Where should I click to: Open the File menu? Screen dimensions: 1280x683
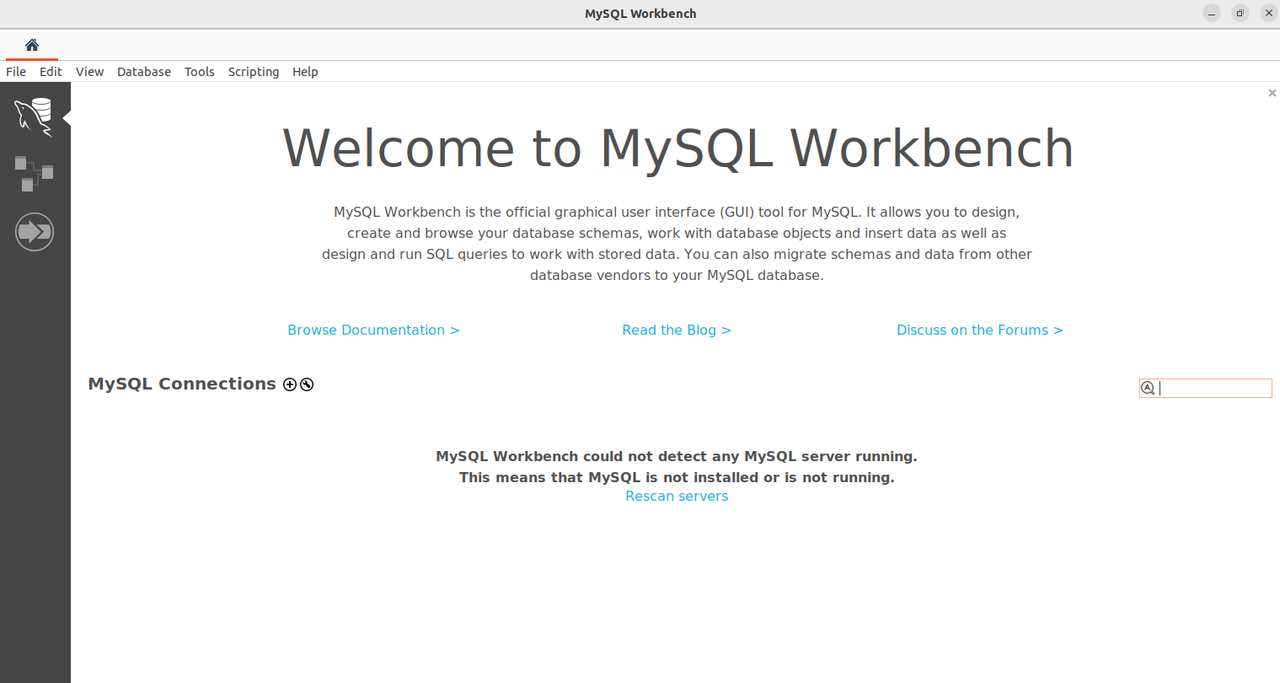tap(16, 72)
